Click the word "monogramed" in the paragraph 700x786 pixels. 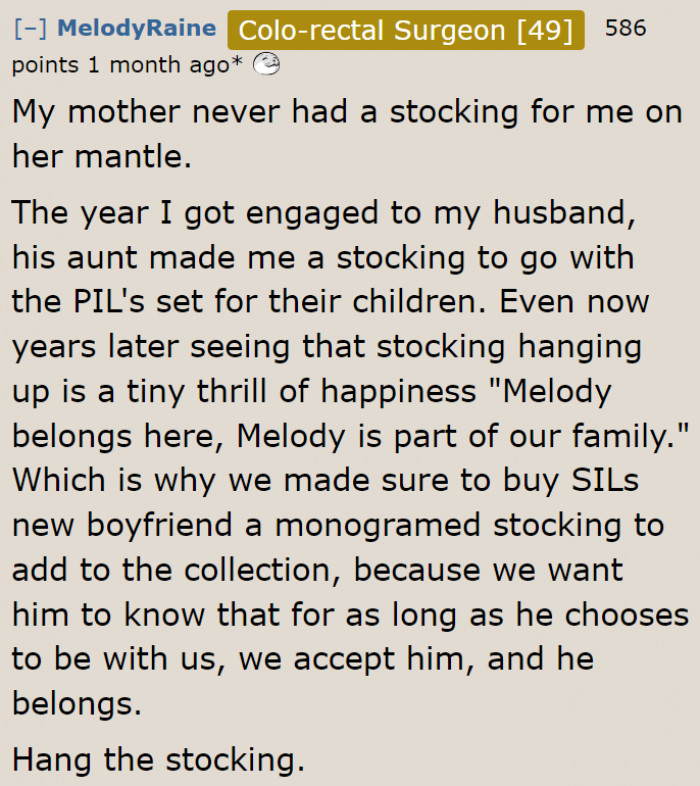point(378,525)
